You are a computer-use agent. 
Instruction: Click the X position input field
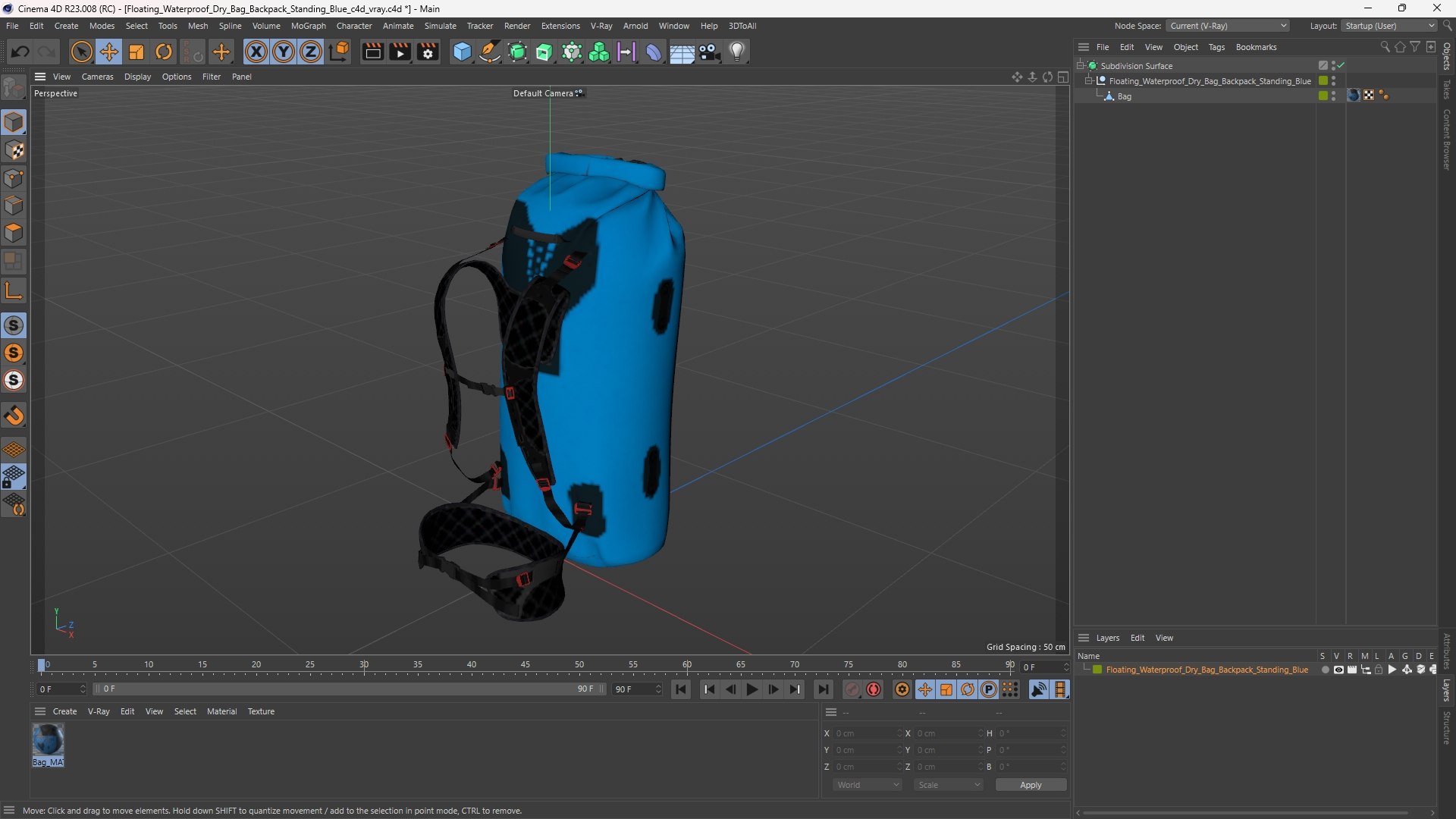[x=867, y=733]
